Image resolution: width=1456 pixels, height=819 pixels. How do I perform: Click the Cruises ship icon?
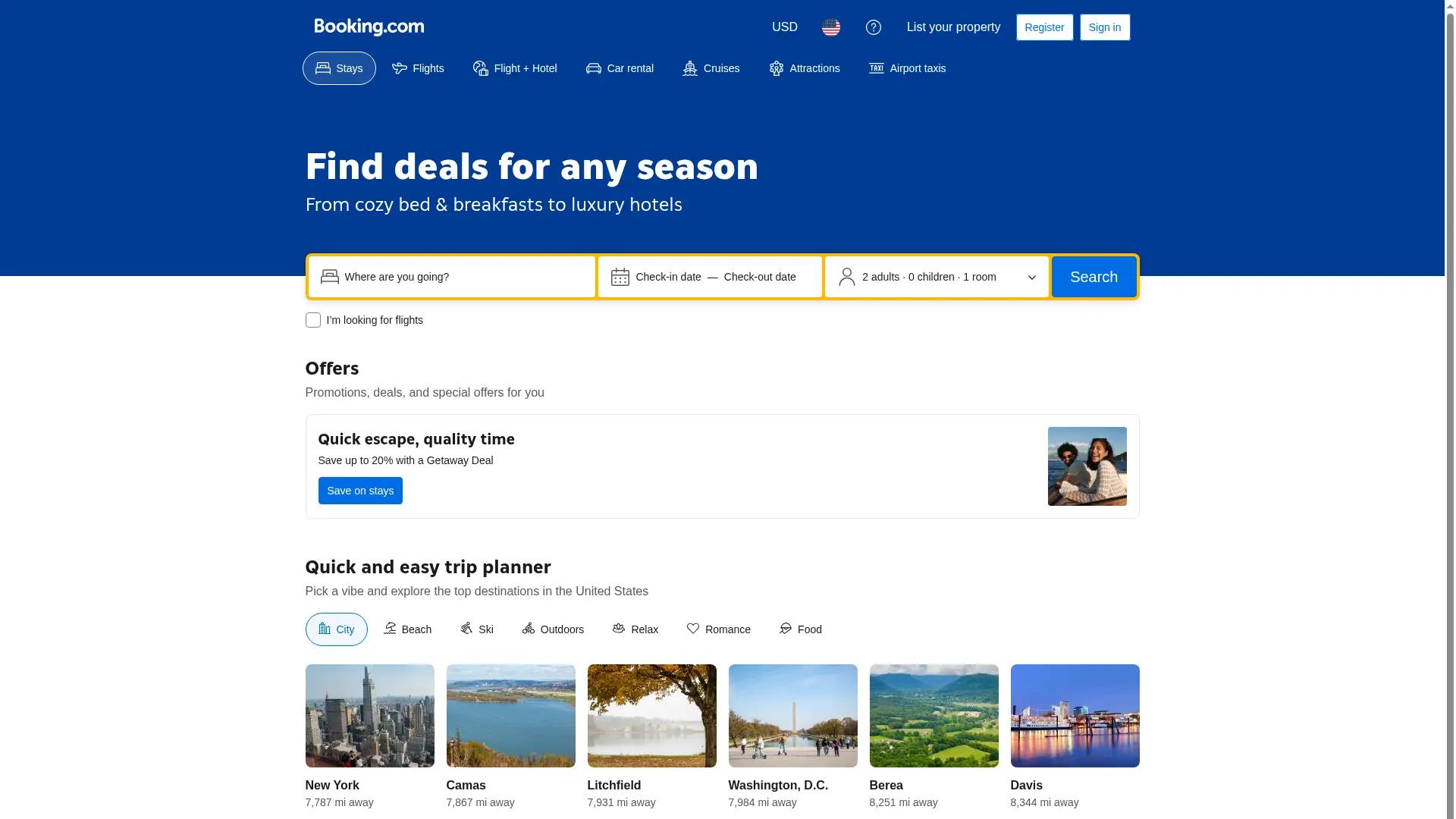[x=690, y=67]
